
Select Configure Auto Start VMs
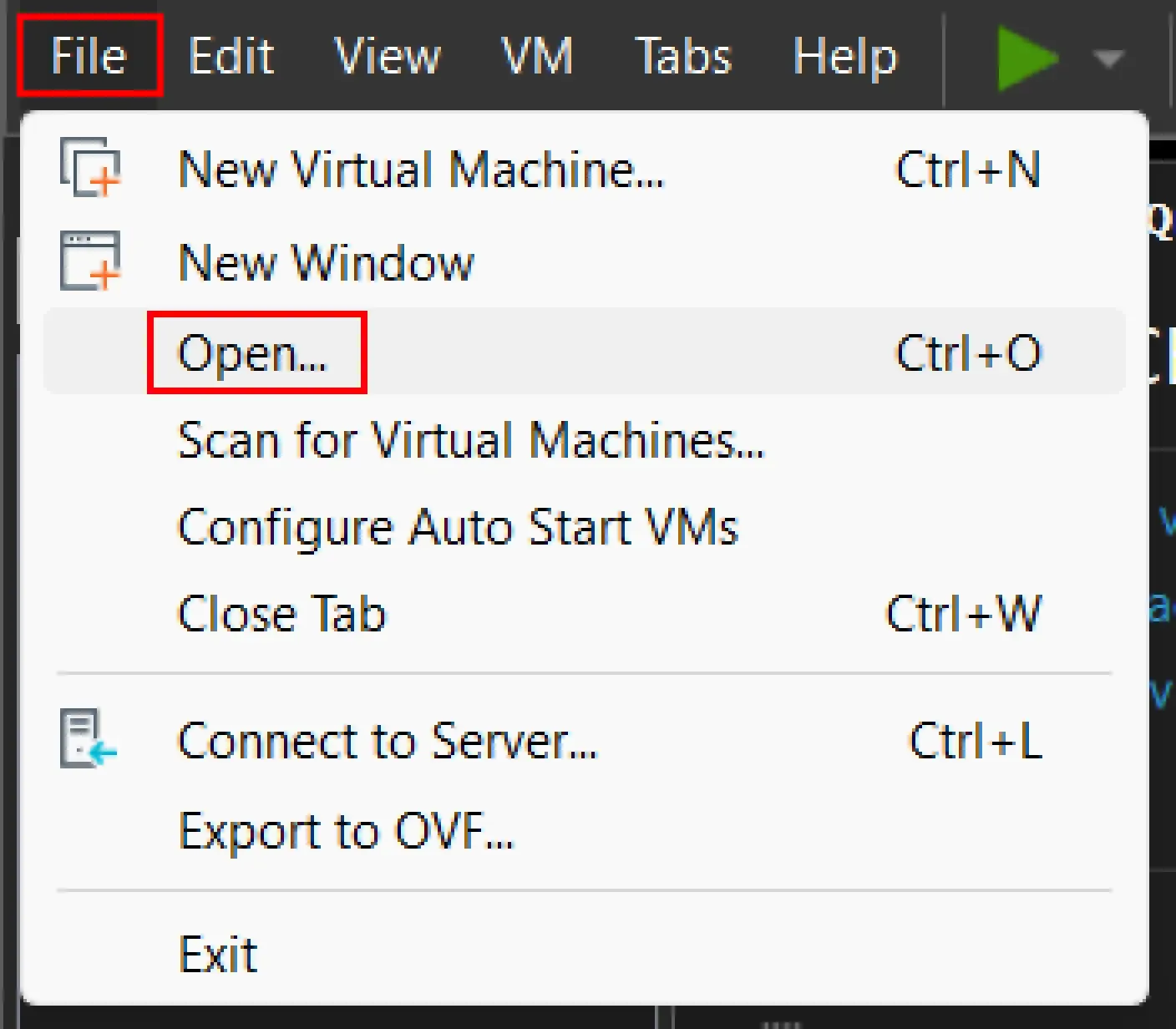coord(458,526)
